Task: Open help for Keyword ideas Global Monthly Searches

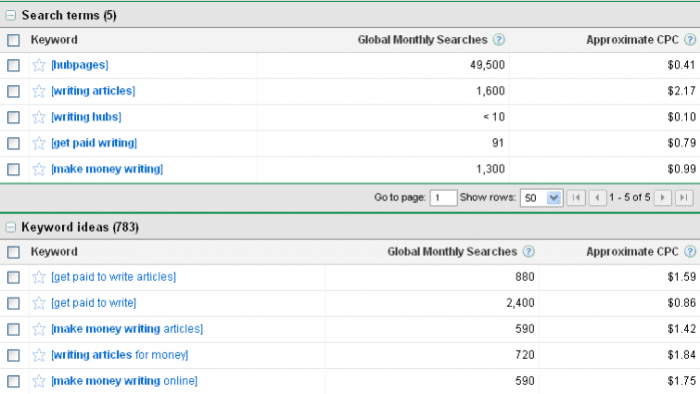Action: [x=529, y=252]
